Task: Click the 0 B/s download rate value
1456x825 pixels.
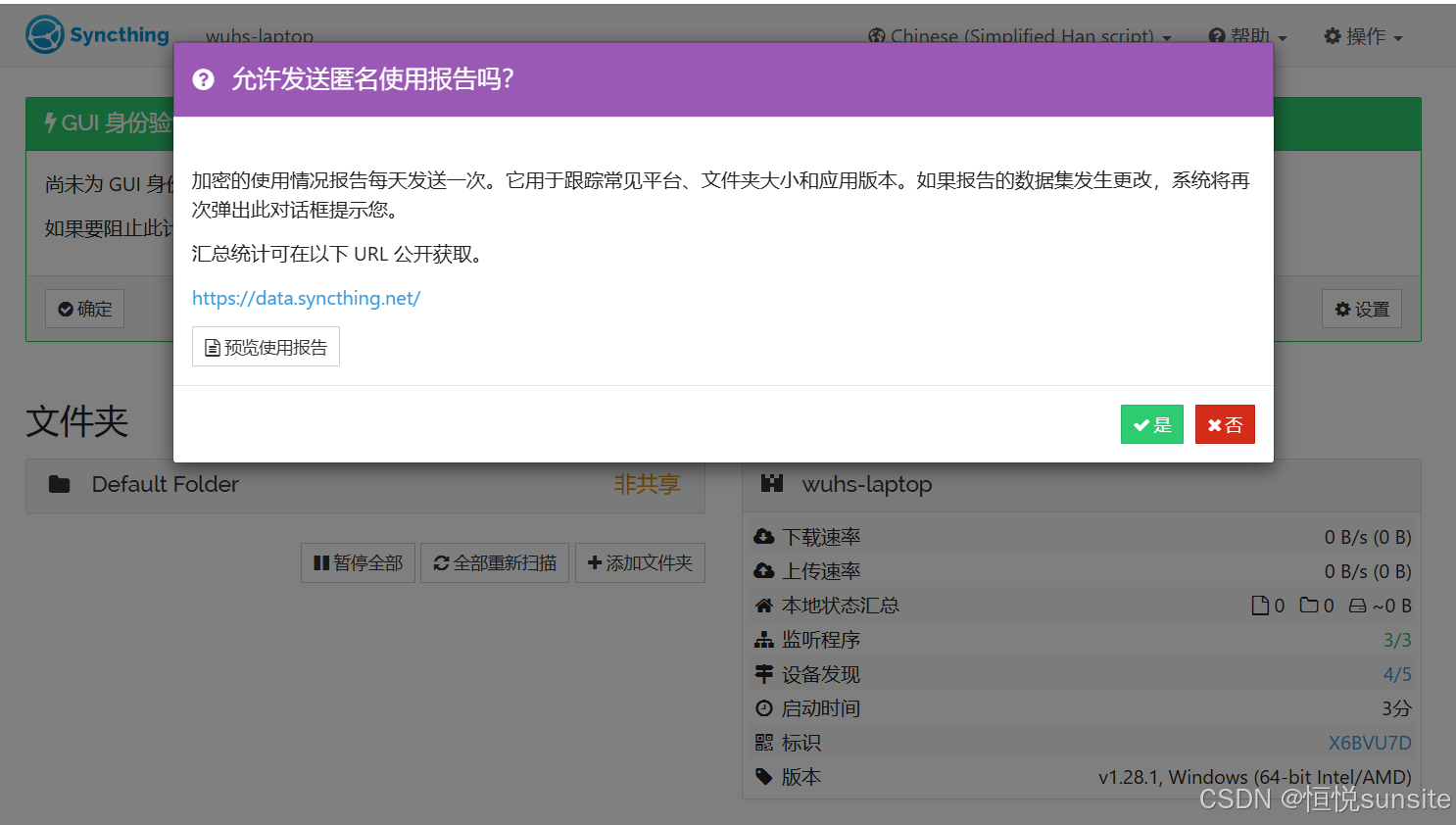Action: click(x=1368, y=537)
